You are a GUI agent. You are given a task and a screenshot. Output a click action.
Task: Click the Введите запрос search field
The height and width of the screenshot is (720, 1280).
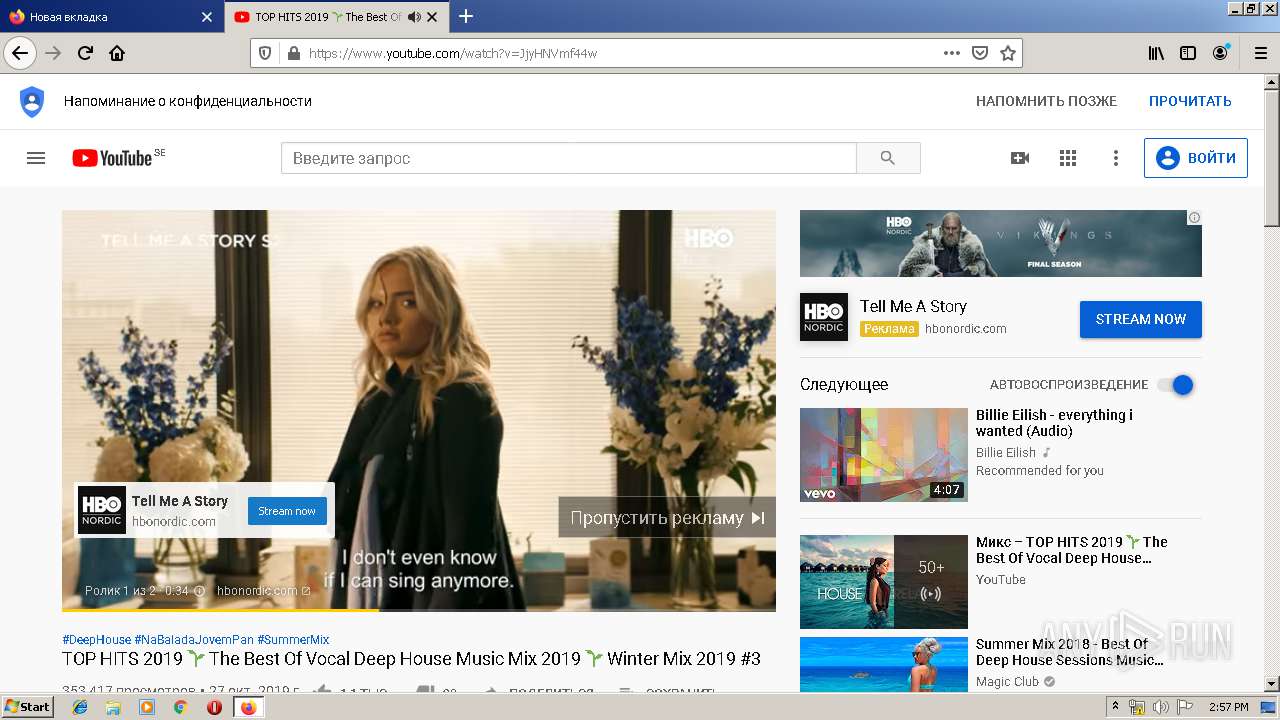pyautogui.click(x=568, y=158)
